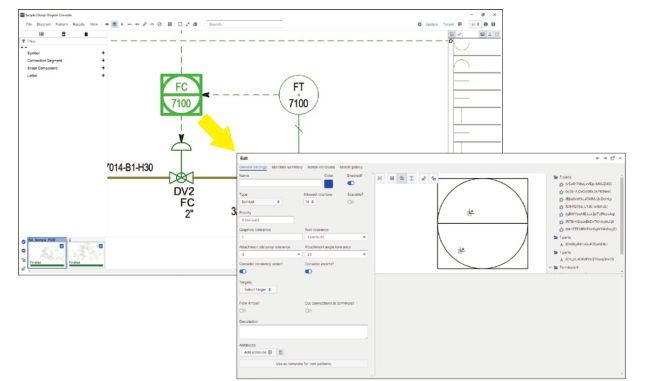The image size is (650, 381).
Task: Open the blue Color swatch picker
Action: point(328,183)
